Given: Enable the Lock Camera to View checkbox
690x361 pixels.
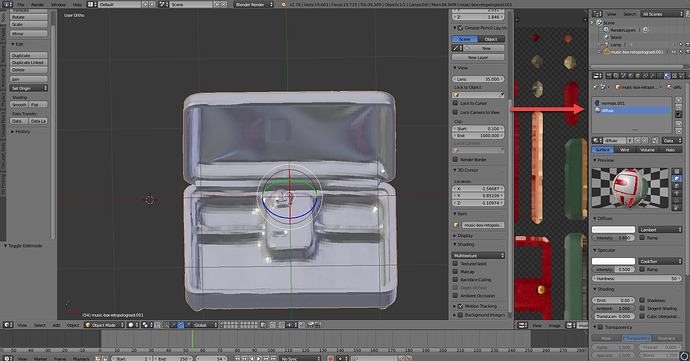Looking at the screenshot, I should pos(455,112).
